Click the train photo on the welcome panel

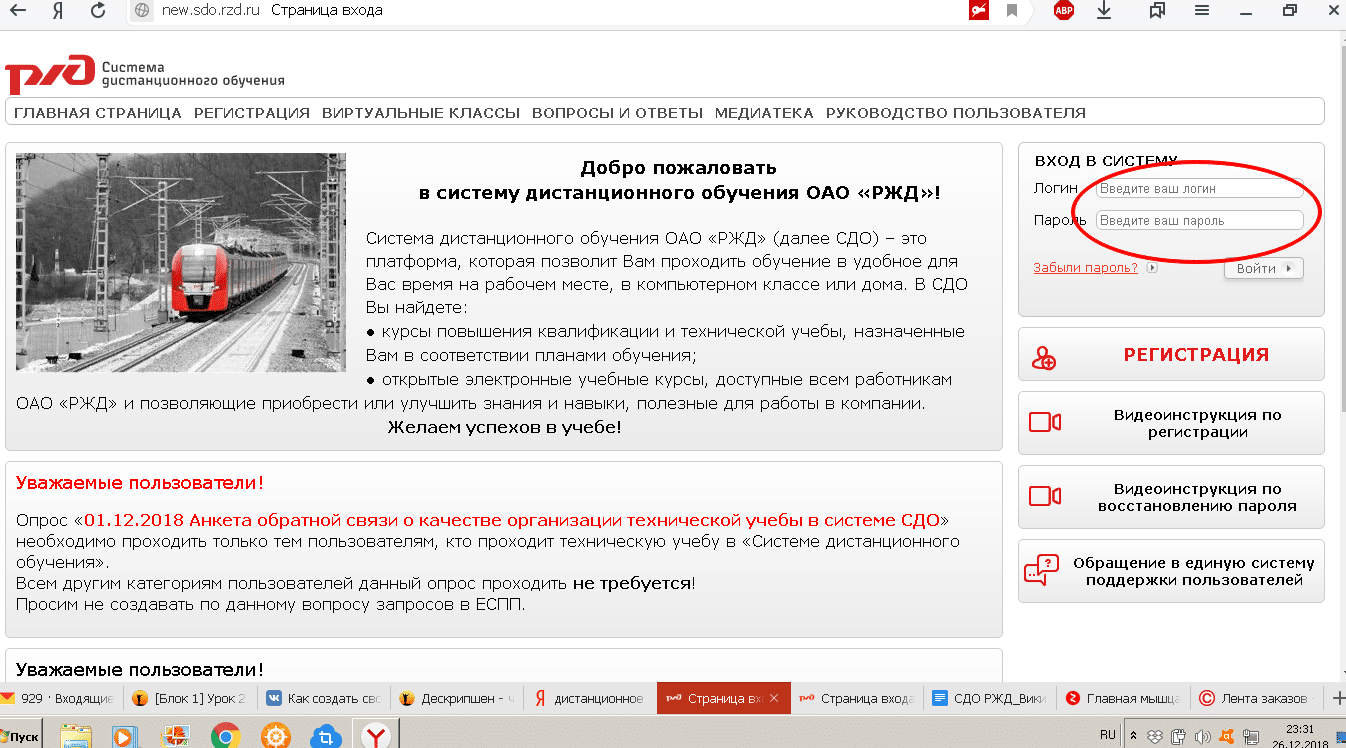click(x=181, y=262)
